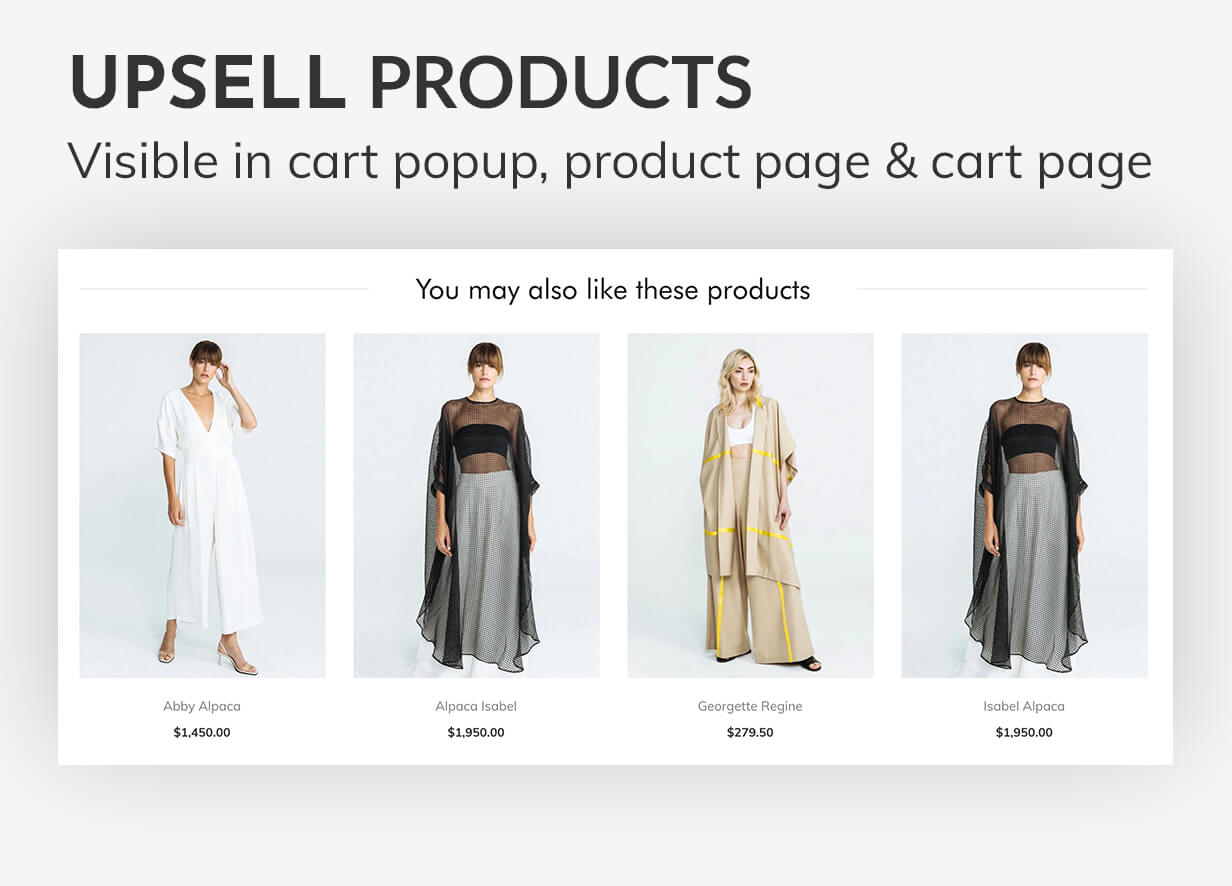Open the Abby Alpaca product image
Image resolution: width=1232 pixels, height=886 pixels.
(x=202, y=505)
